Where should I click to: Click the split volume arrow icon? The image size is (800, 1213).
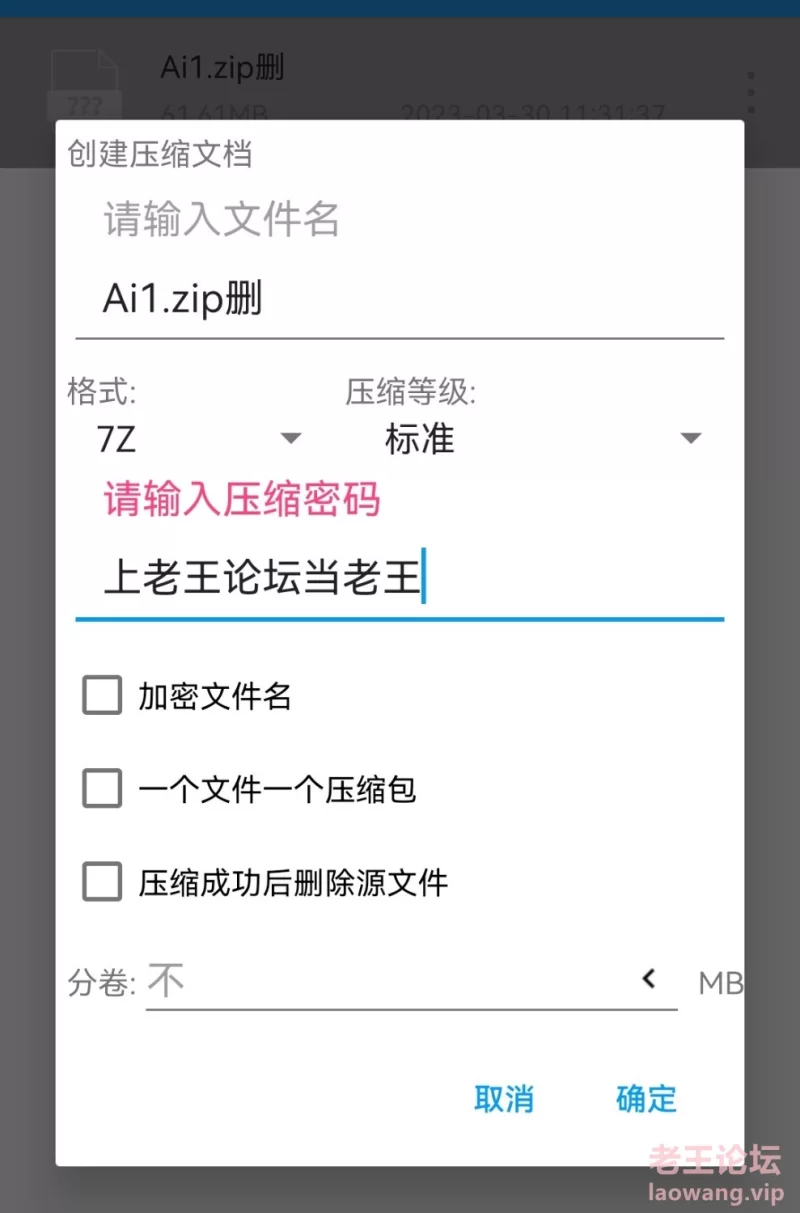(x=649, y=979)
